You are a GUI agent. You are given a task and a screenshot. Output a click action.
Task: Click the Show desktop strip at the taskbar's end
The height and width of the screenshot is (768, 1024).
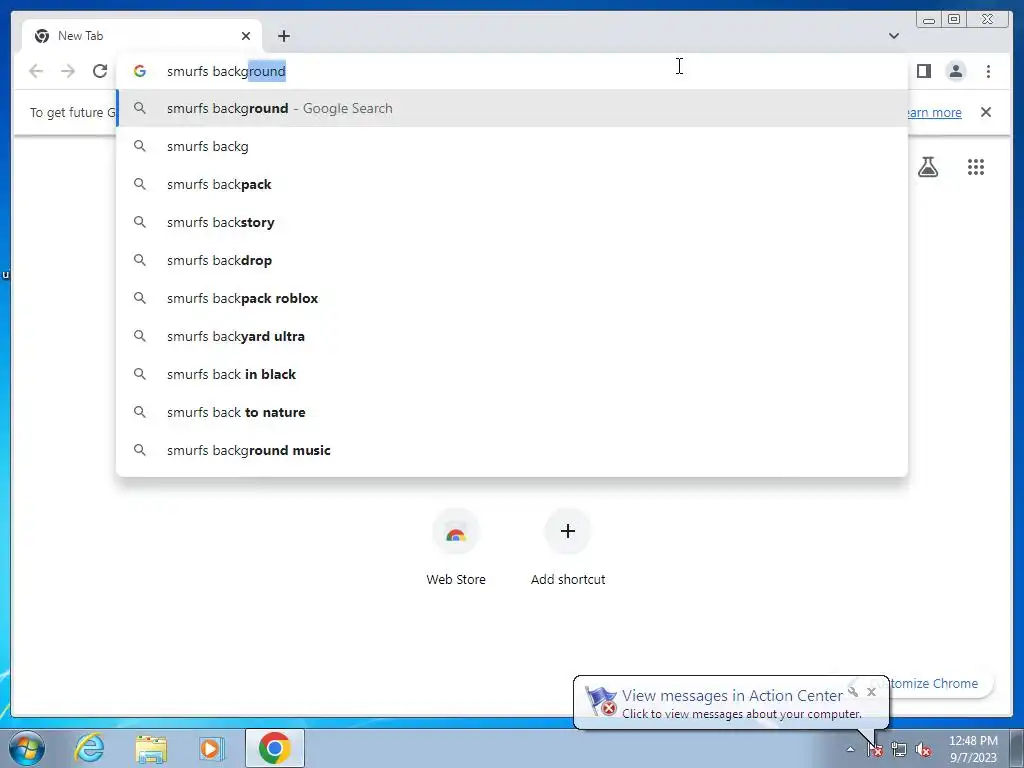1018,748
